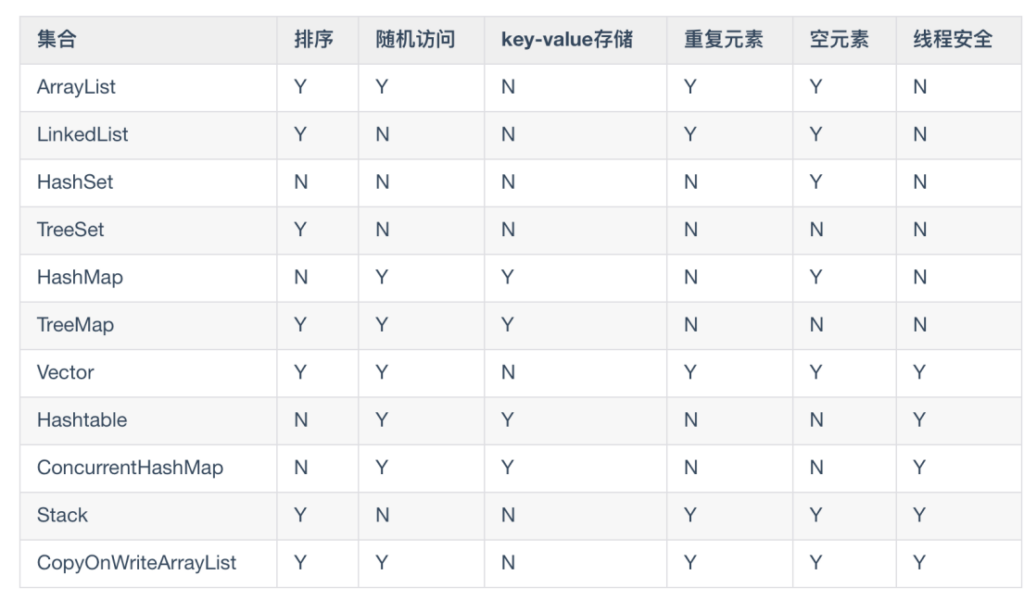Click the HashMap collection name
Image resolution: width=1024 pixels, height=600 pixels.
pyautogui.click(x=80, y=277)
